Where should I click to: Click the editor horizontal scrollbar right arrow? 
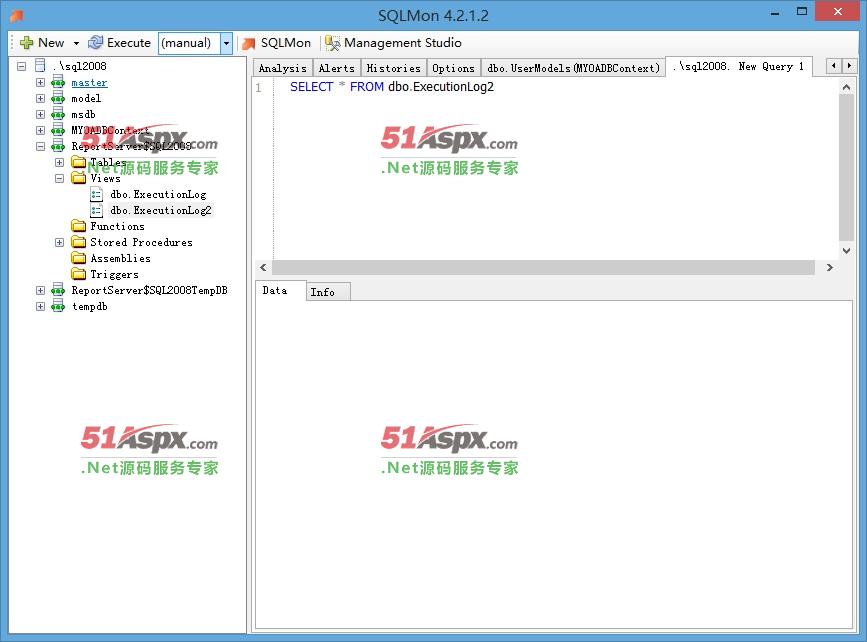829,268
